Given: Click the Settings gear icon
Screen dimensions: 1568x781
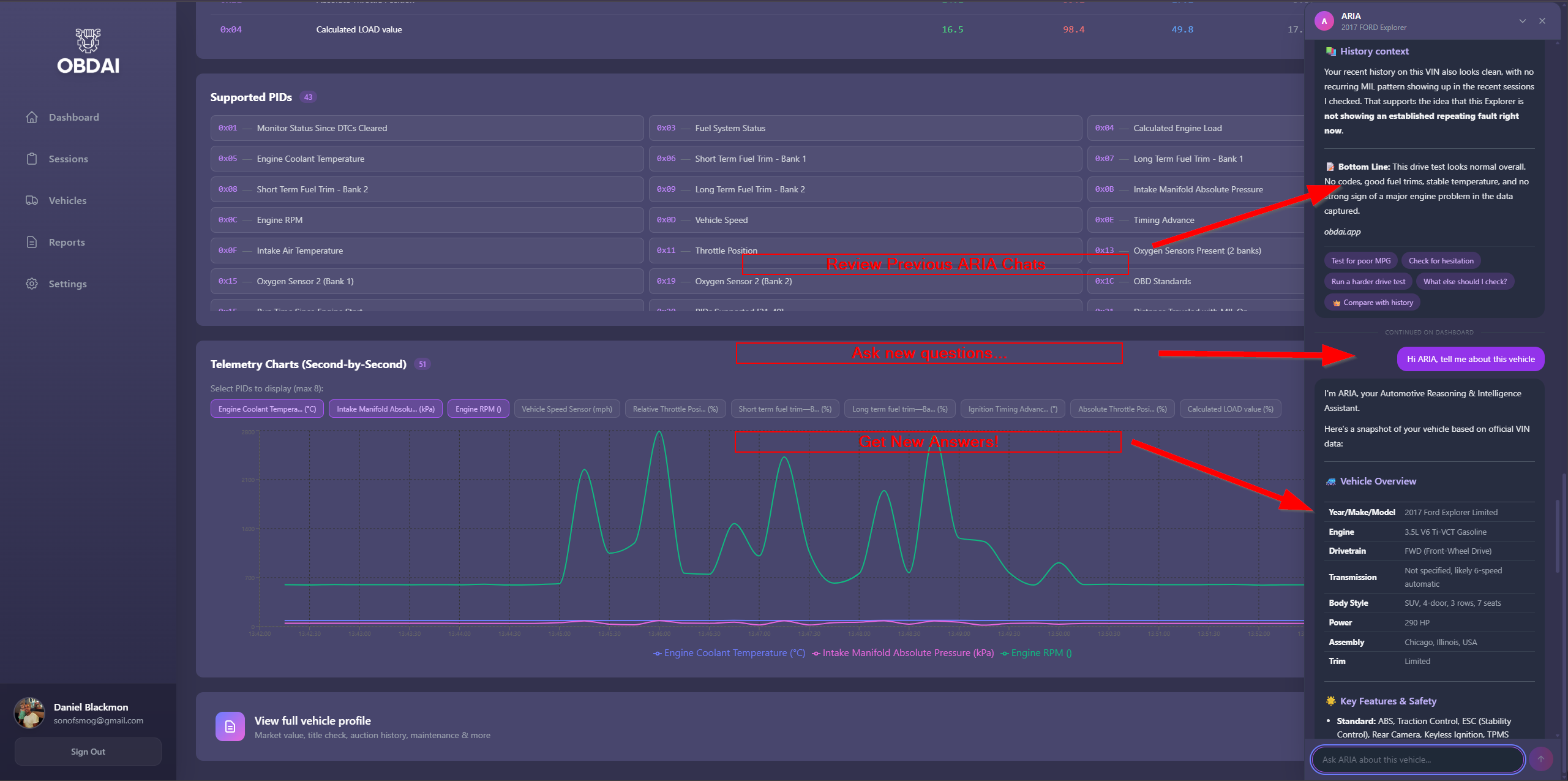Looking at the screenshot, I should coord(32,284).
